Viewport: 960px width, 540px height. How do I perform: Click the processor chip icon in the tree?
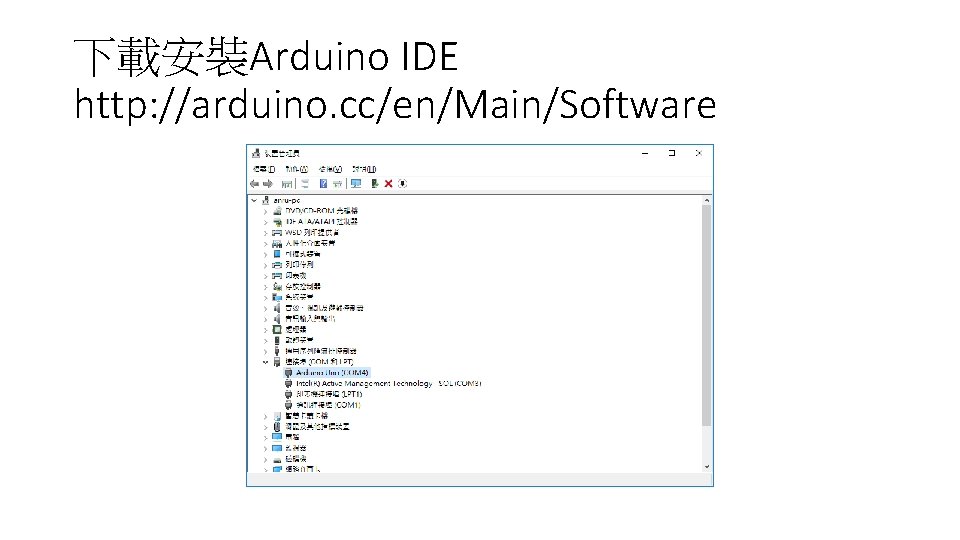point(277,329)
